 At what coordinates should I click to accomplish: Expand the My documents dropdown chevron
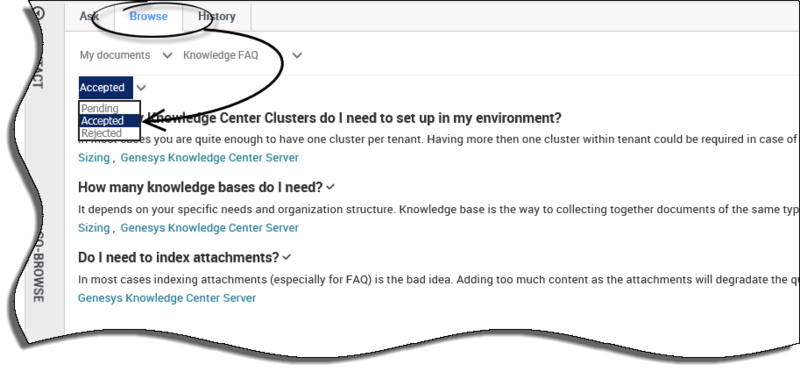click(167, 55)
